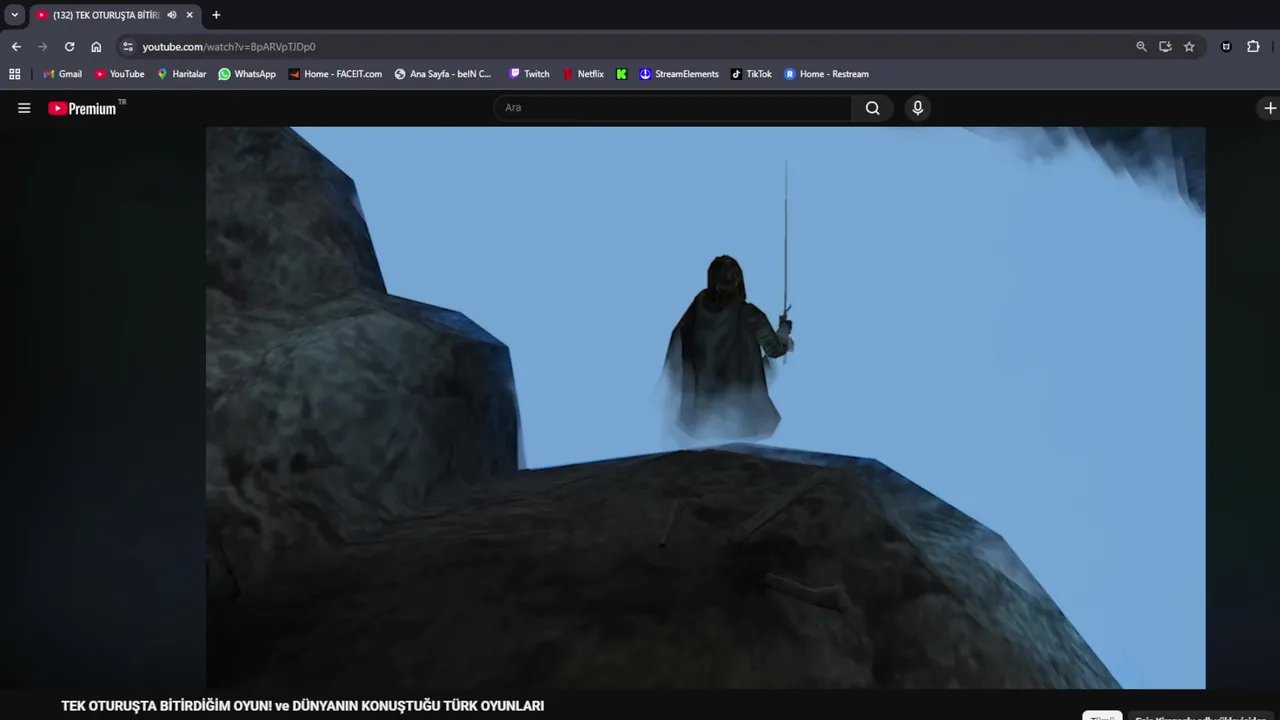The image size is (1280, 720).
Task: Click the install app icon in address bar
Action: (x=1165, y=46)
